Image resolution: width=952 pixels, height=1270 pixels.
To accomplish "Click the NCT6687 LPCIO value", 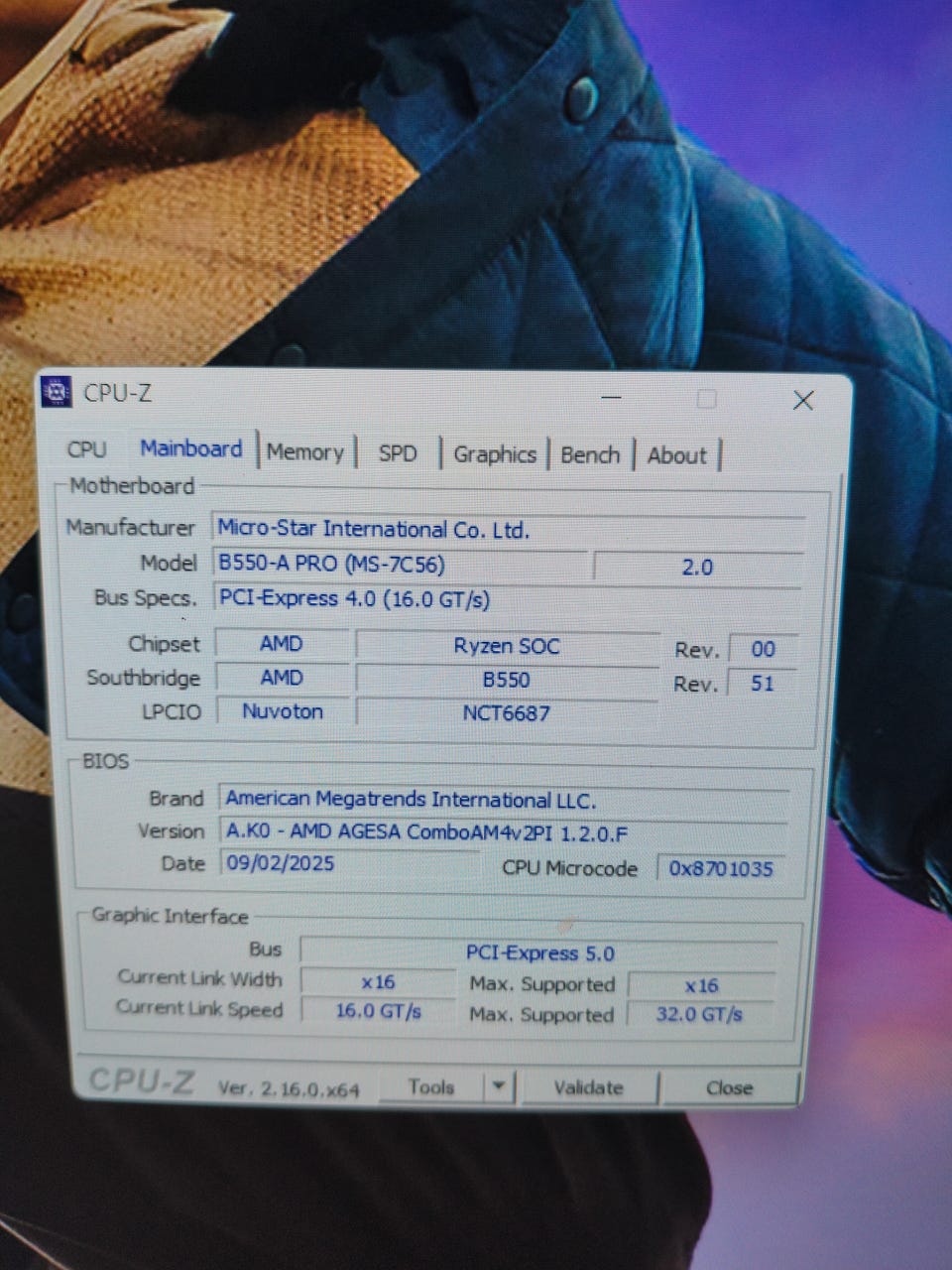I will pyautogui.click(x=507, y=713).
